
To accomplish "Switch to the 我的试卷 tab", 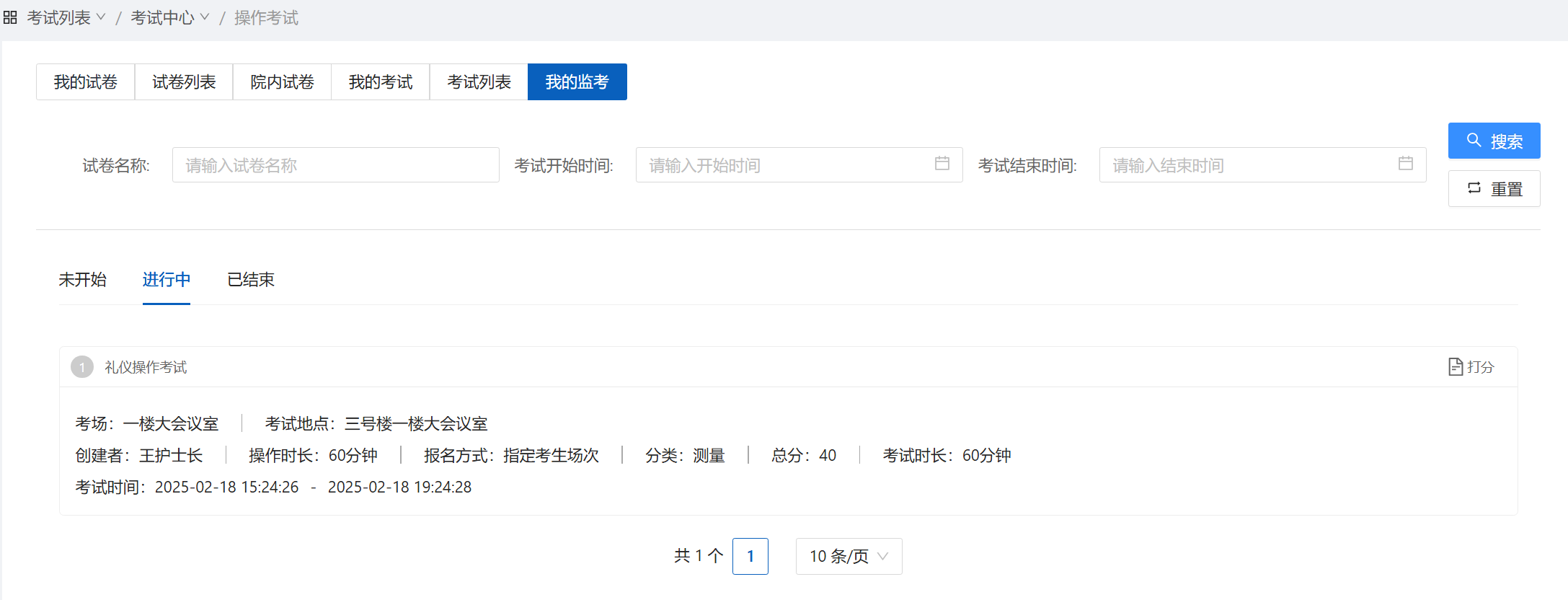I will tap(86, 82).
